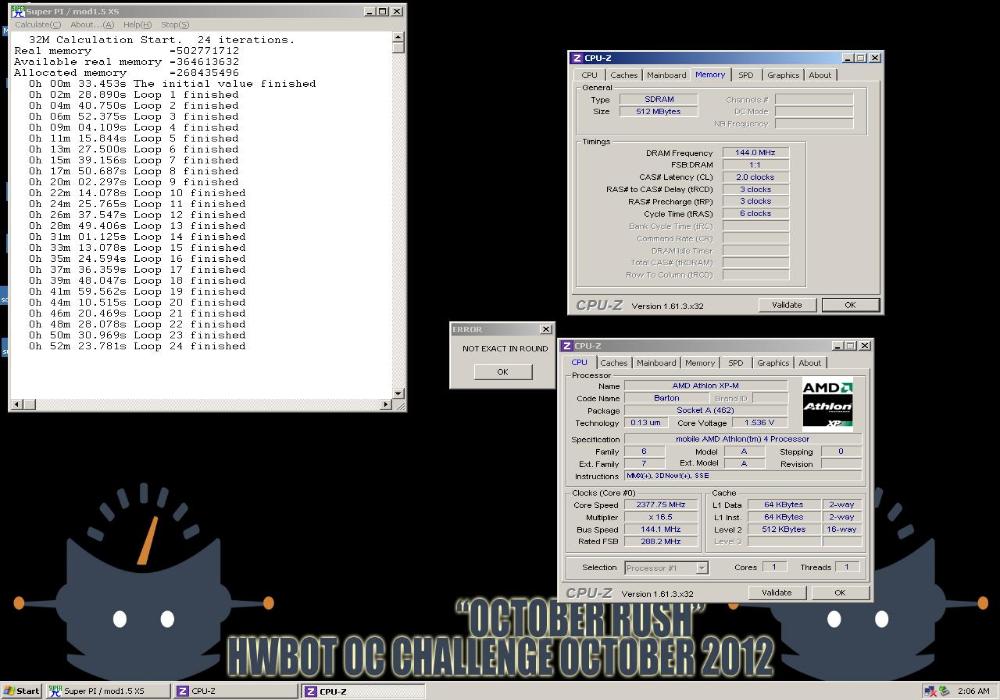Click the DRAM Frequency 144.0 MHz field
The height and width of the screenshot is (700, 1000).
pyautogui.click(x=755, y=152)
